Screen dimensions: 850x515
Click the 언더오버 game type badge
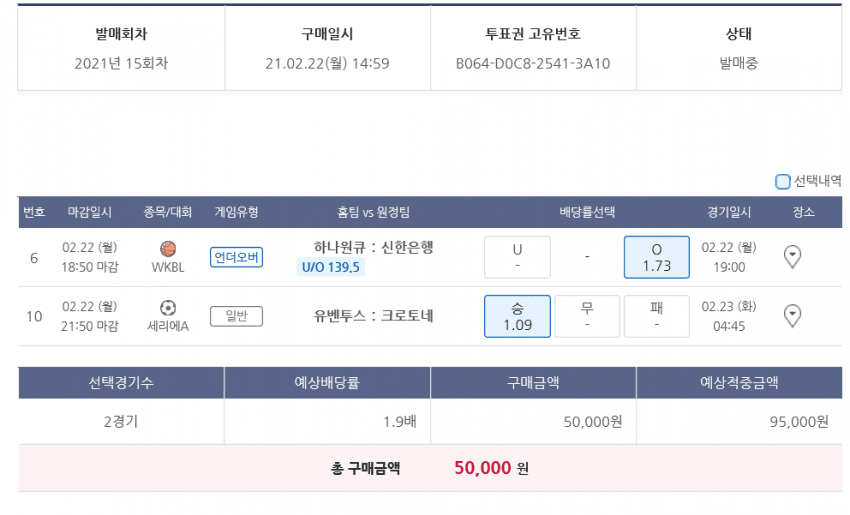coord(236,258)
